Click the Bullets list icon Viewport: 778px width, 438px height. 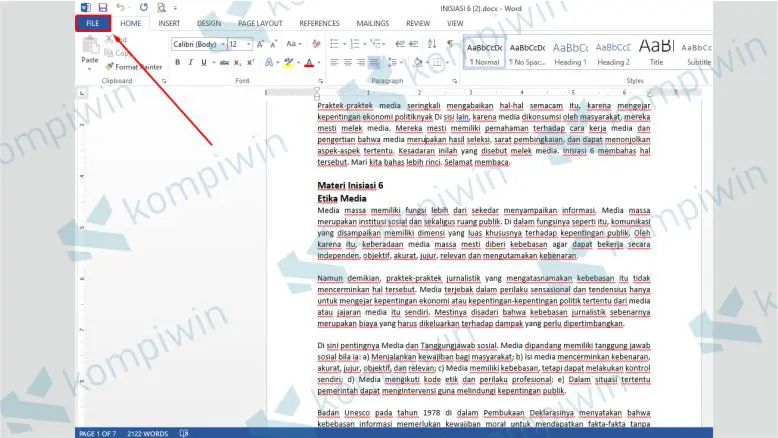point(334,44)
